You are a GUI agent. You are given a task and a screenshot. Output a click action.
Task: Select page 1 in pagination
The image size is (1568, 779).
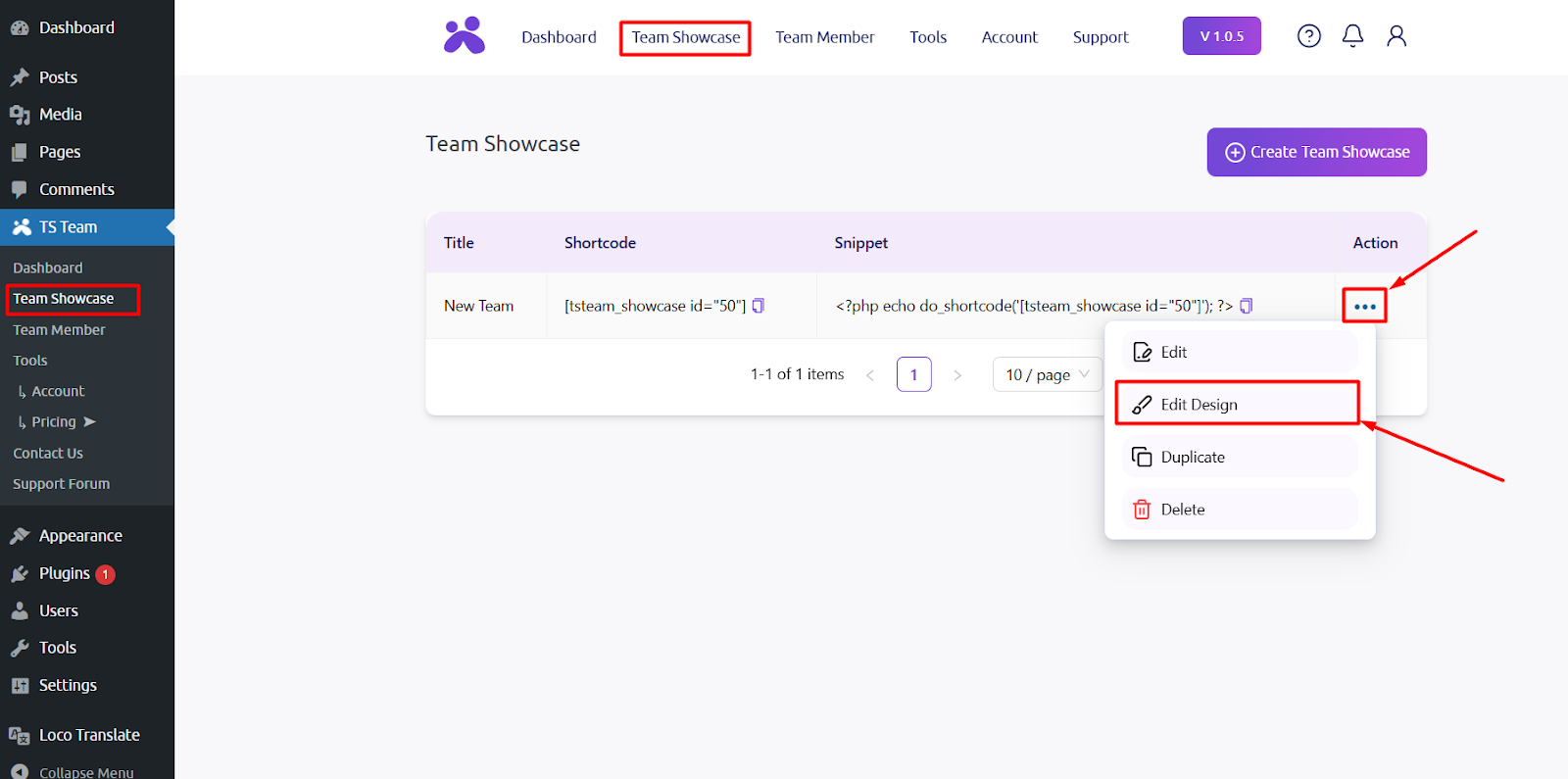913,374
